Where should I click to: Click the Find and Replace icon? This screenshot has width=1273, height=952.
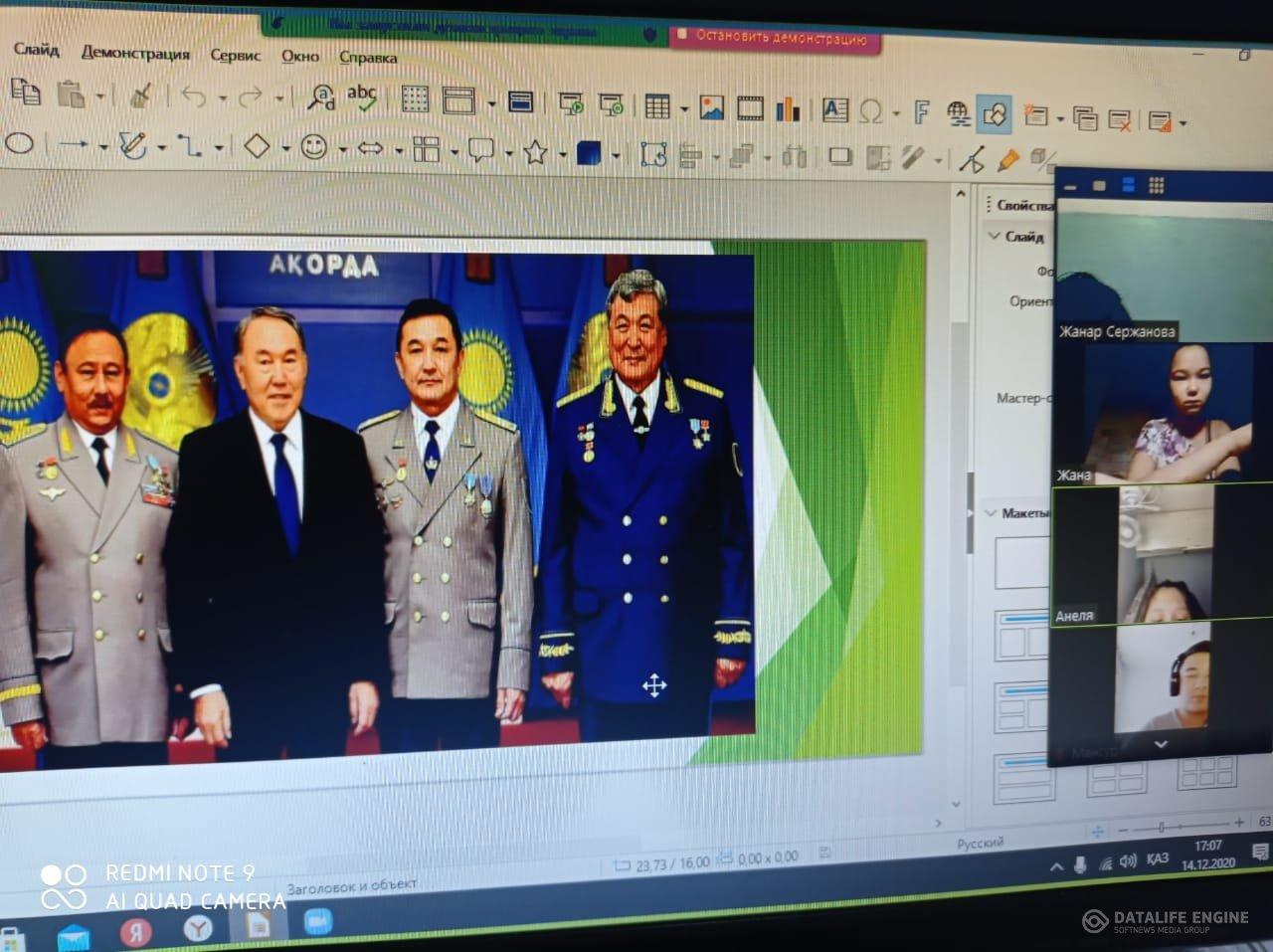click(x=321, y=96)
